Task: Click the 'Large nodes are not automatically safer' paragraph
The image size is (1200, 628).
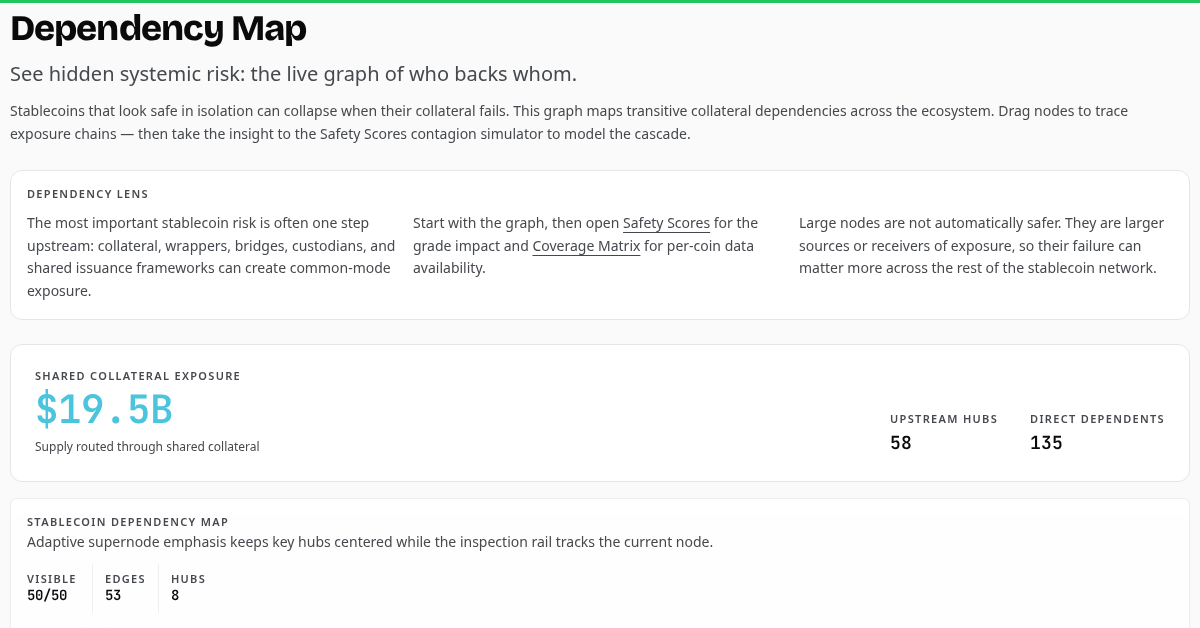Action: coord(982,246)
